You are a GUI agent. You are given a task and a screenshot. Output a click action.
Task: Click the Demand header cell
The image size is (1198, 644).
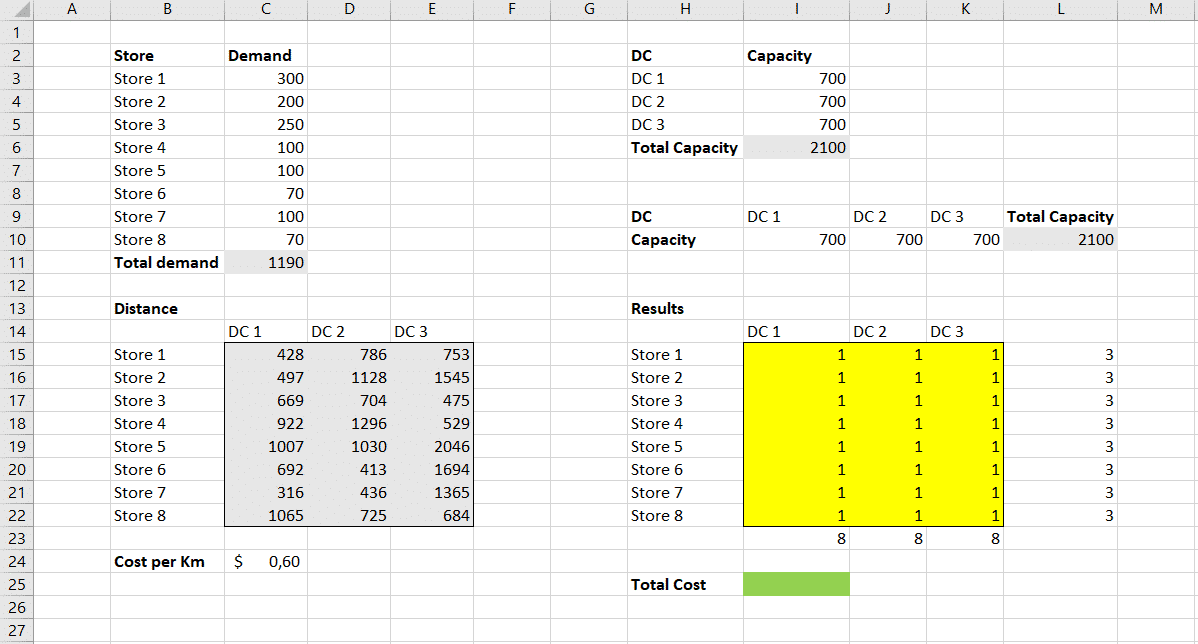click(266, 56)
